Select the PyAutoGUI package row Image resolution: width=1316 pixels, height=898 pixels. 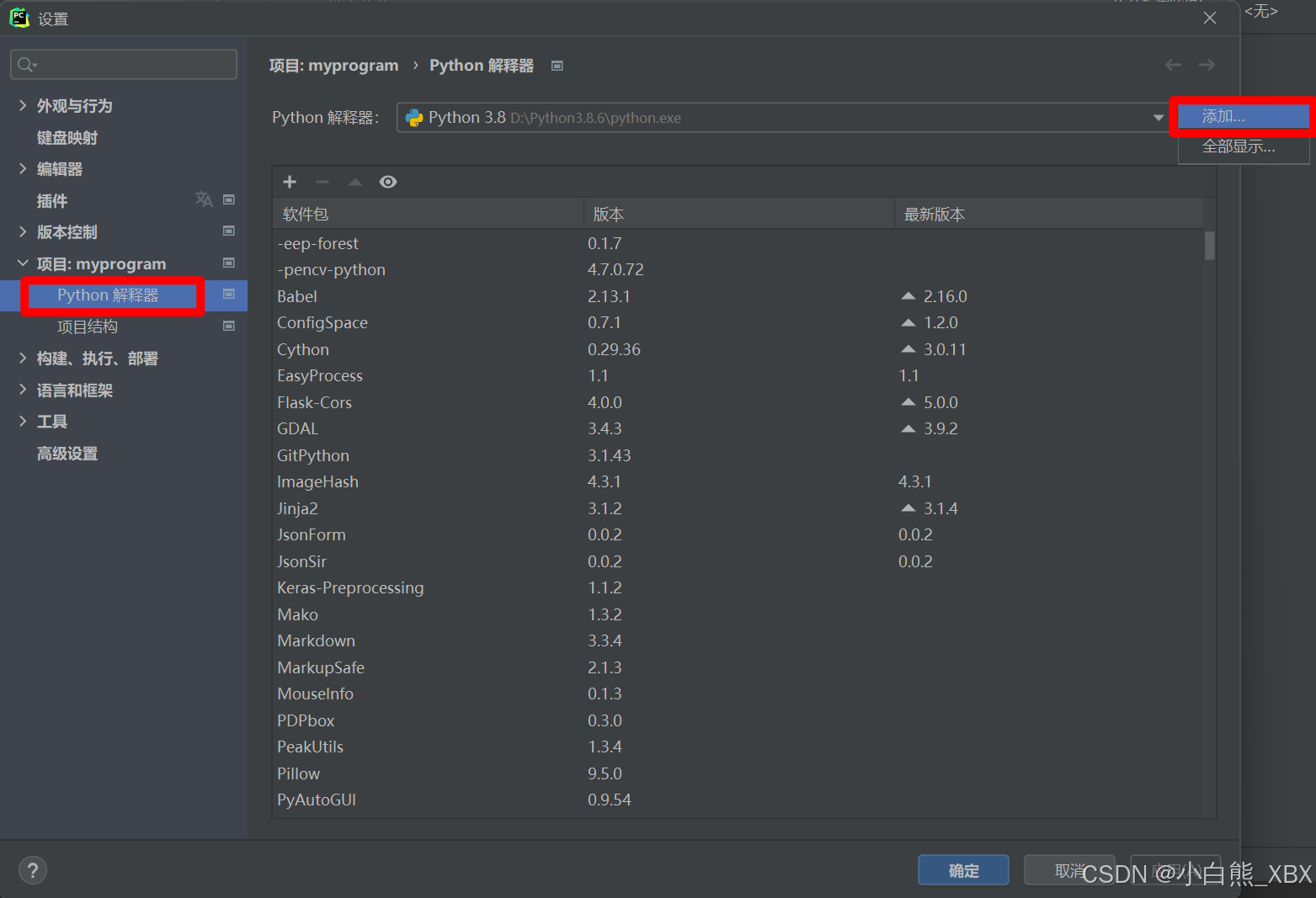738,800
